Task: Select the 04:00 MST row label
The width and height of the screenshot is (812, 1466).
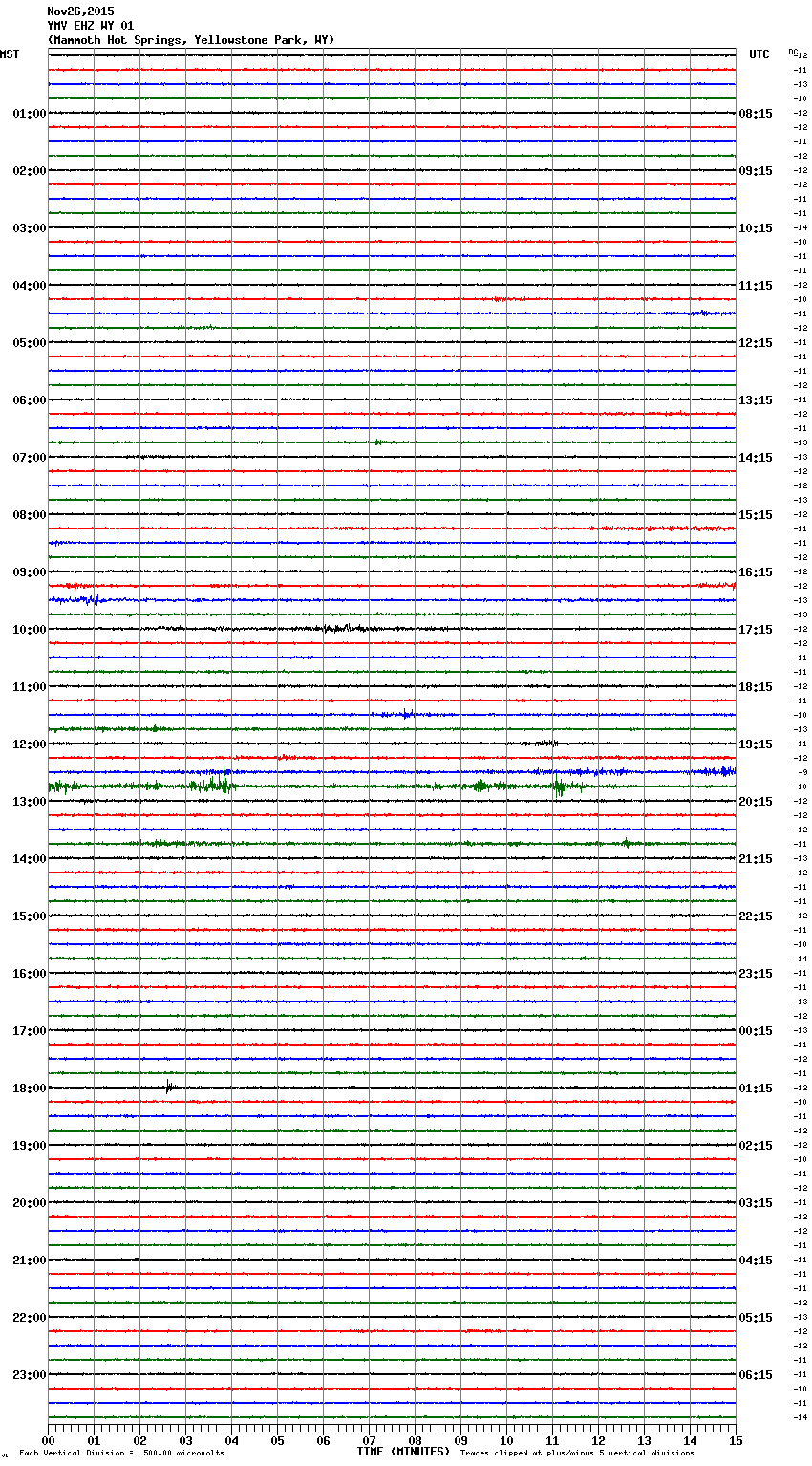Action: [30, 286]
